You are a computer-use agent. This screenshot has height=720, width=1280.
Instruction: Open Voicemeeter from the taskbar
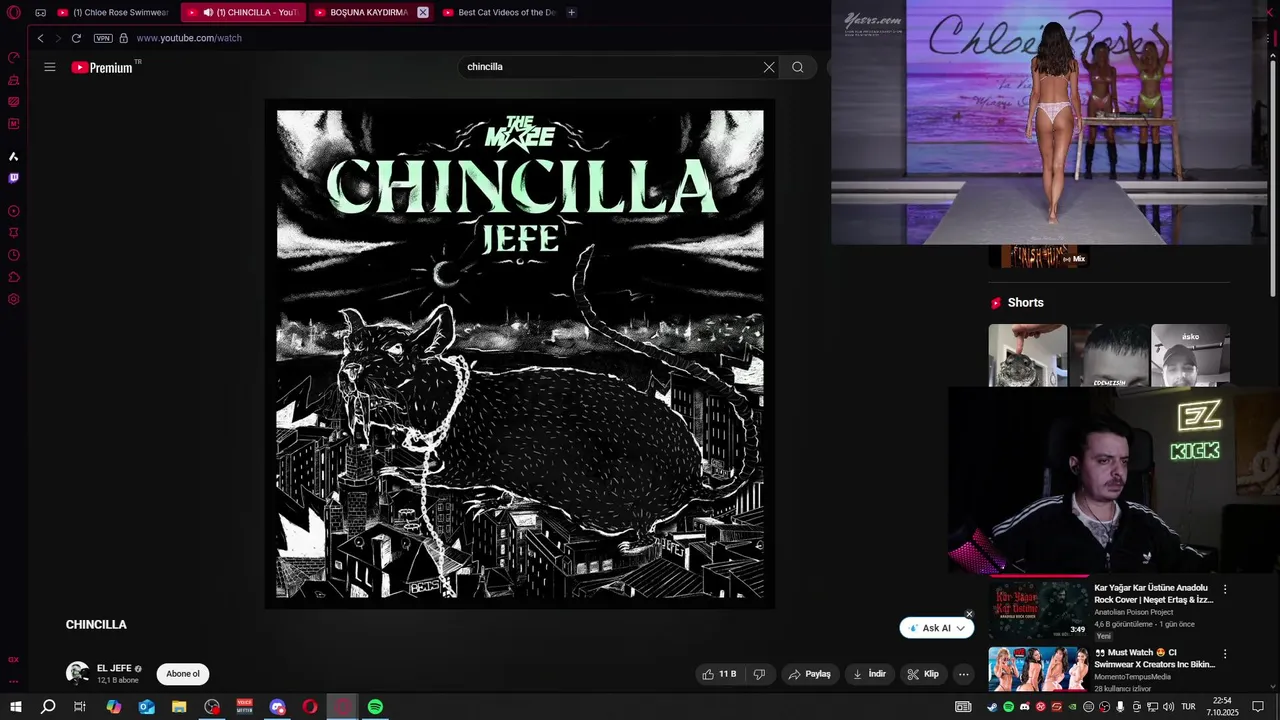pos(244,707)
